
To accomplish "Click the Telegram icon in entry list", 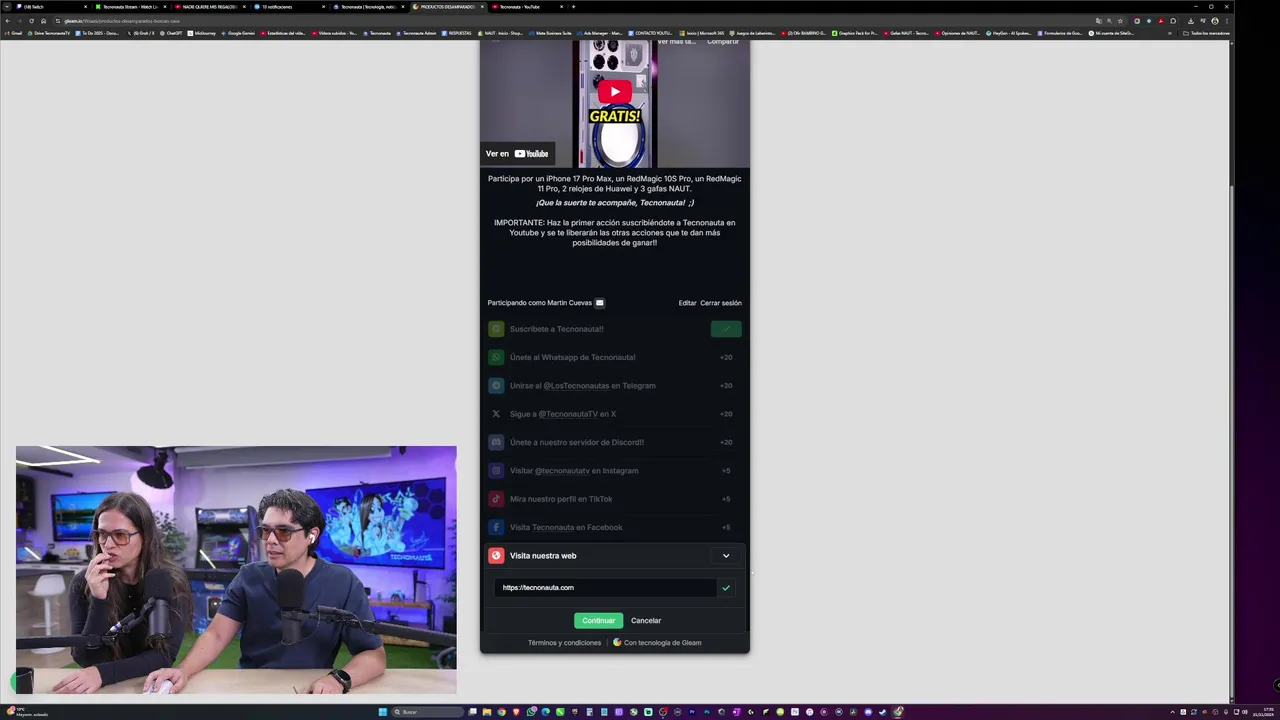I will pos(496,386).
